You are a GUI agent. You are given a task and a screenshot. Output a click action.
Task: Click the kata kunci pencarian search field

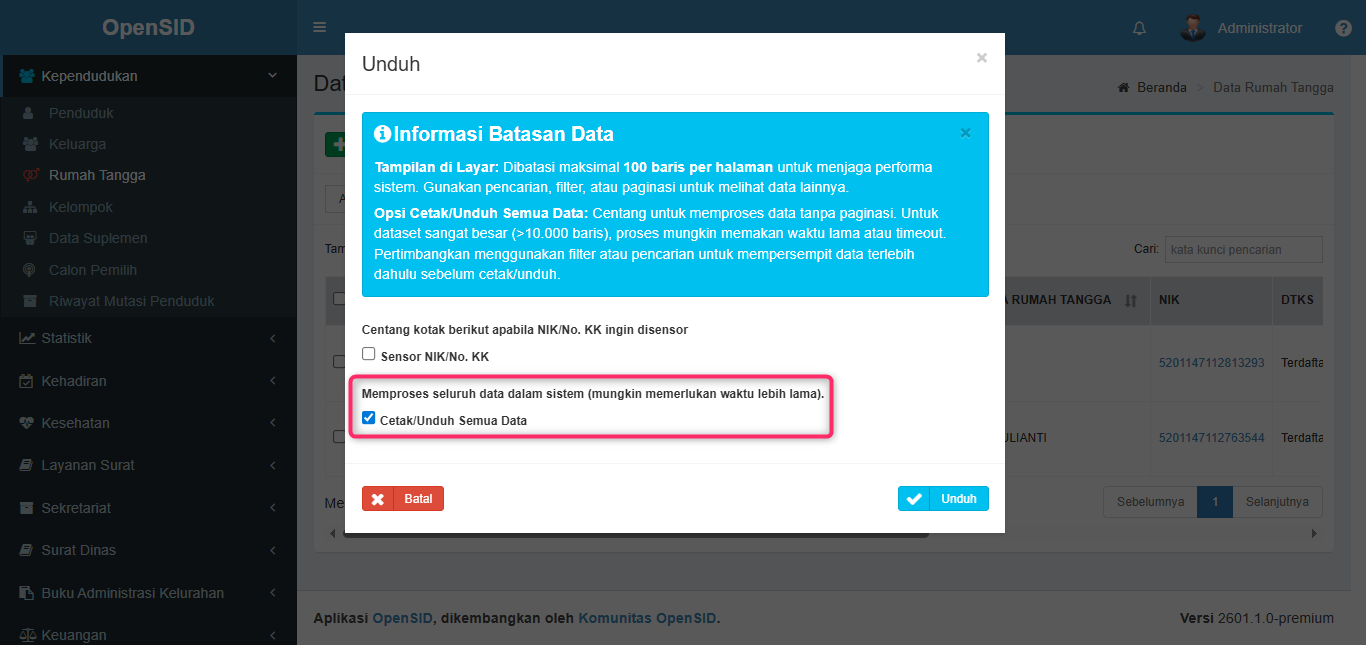point(1243,249)
